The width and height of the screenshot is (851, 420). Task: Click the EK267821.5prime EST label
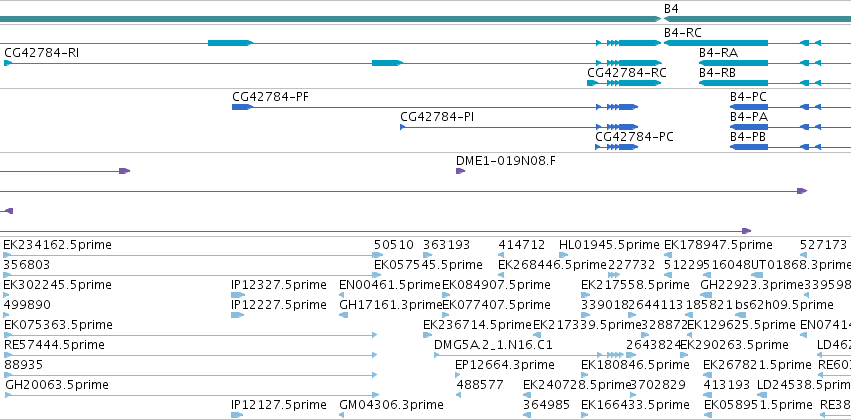coord(757,365)
